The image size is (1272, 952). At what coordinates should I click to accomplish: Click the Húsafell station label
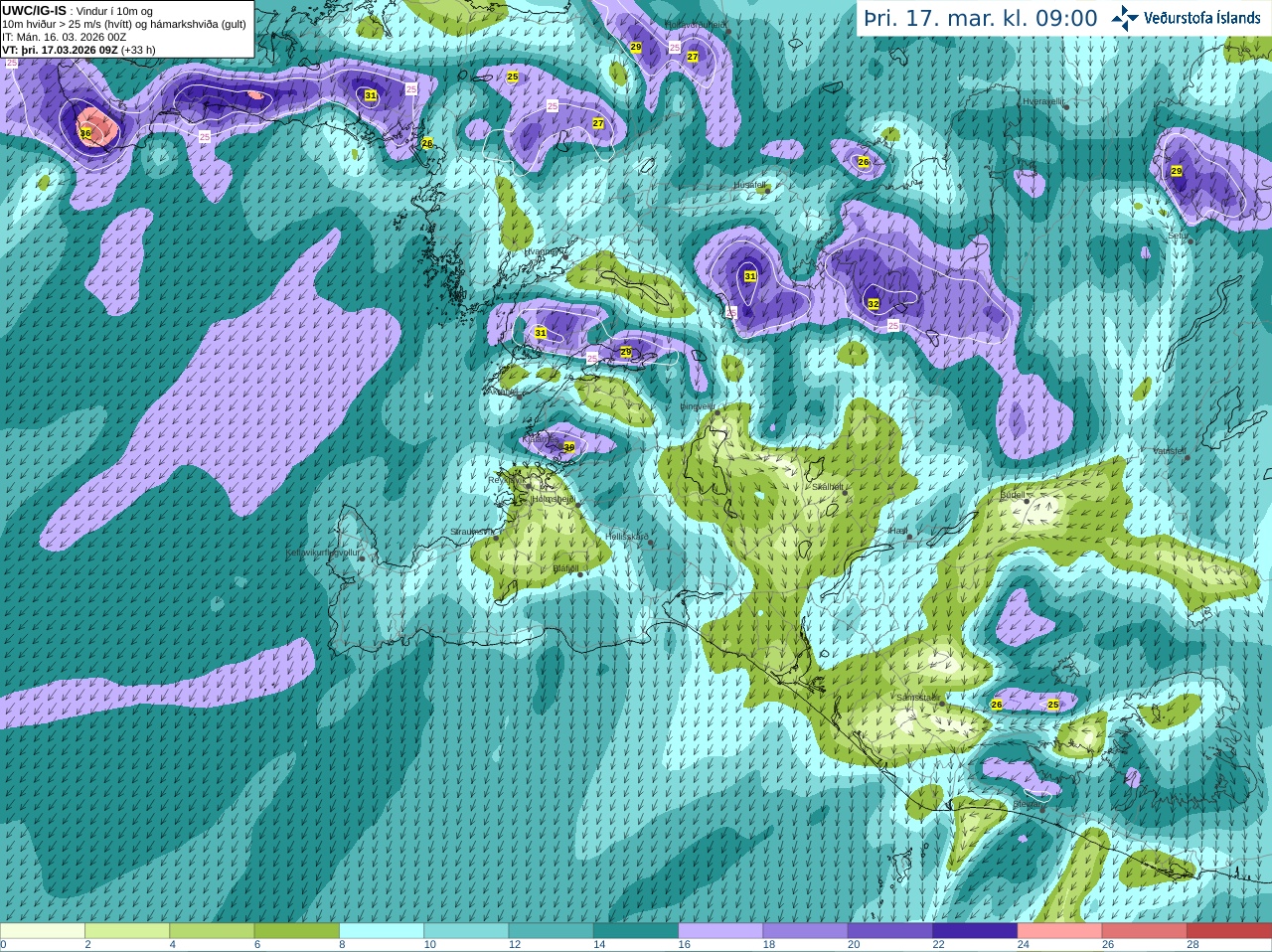click(750, 185)
